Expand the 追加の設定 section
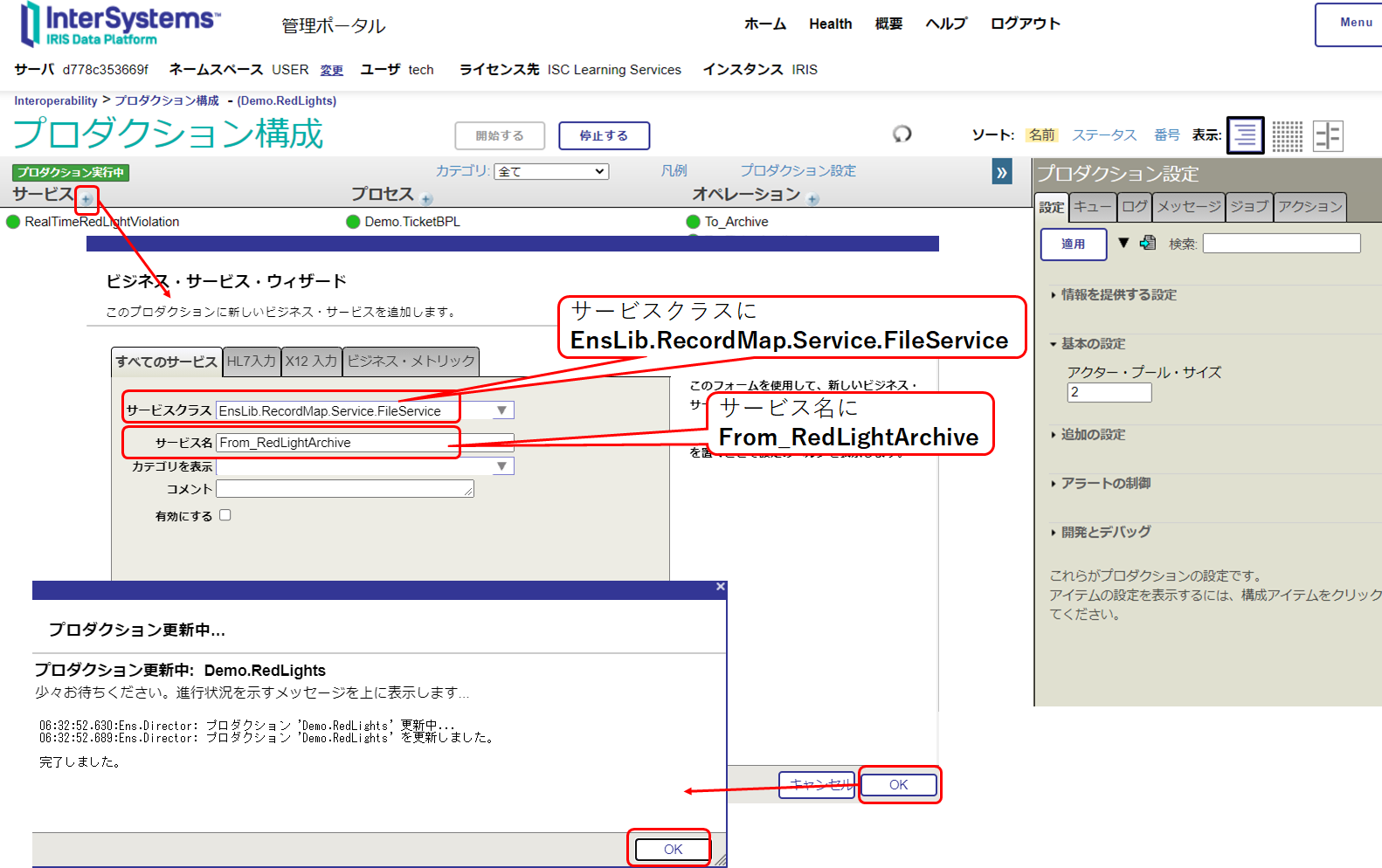 1092,434
